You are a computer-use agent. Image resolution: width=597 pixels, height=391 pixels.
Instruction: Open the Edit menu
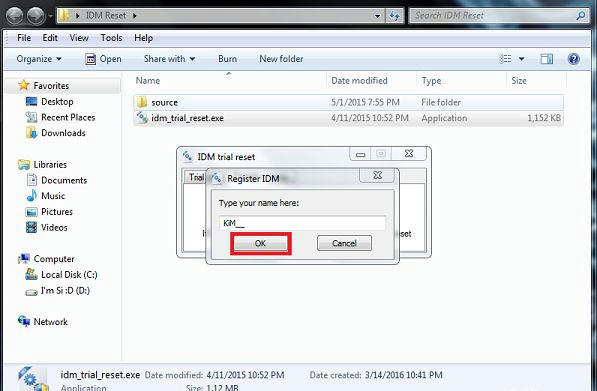[50, 38]
